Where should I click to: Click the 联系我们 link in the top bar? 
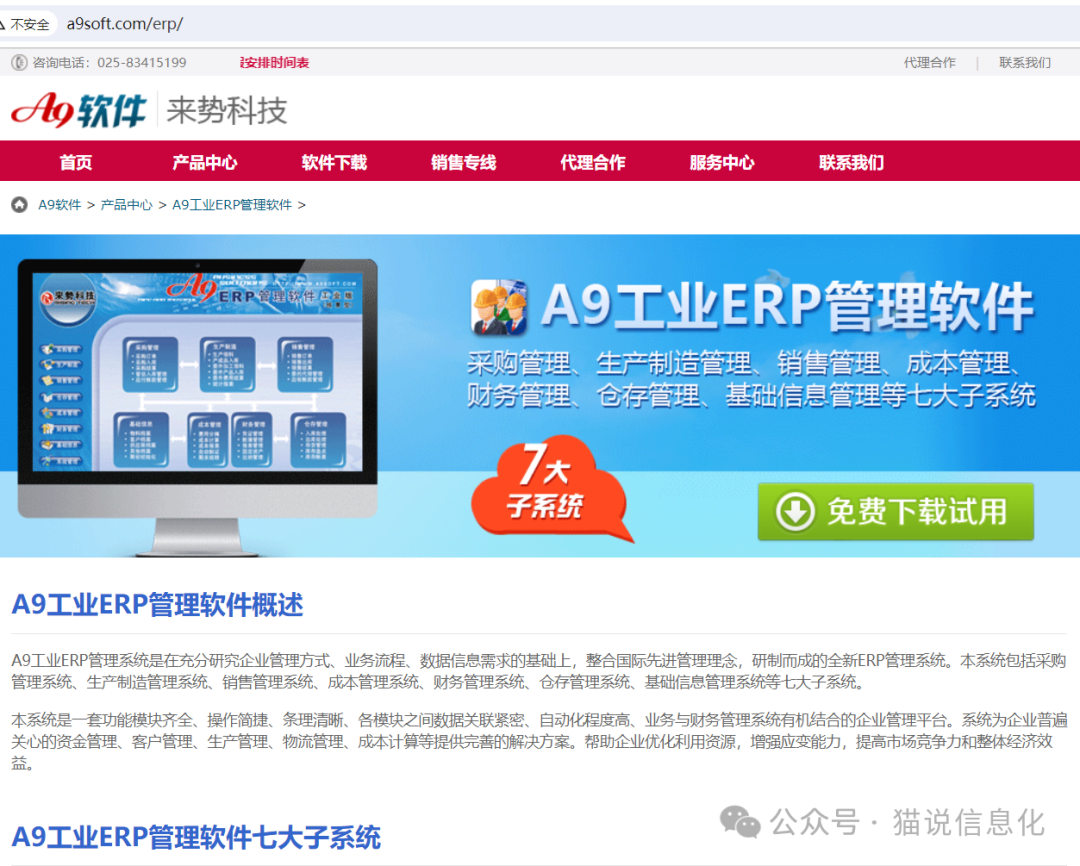(1025, 63)
